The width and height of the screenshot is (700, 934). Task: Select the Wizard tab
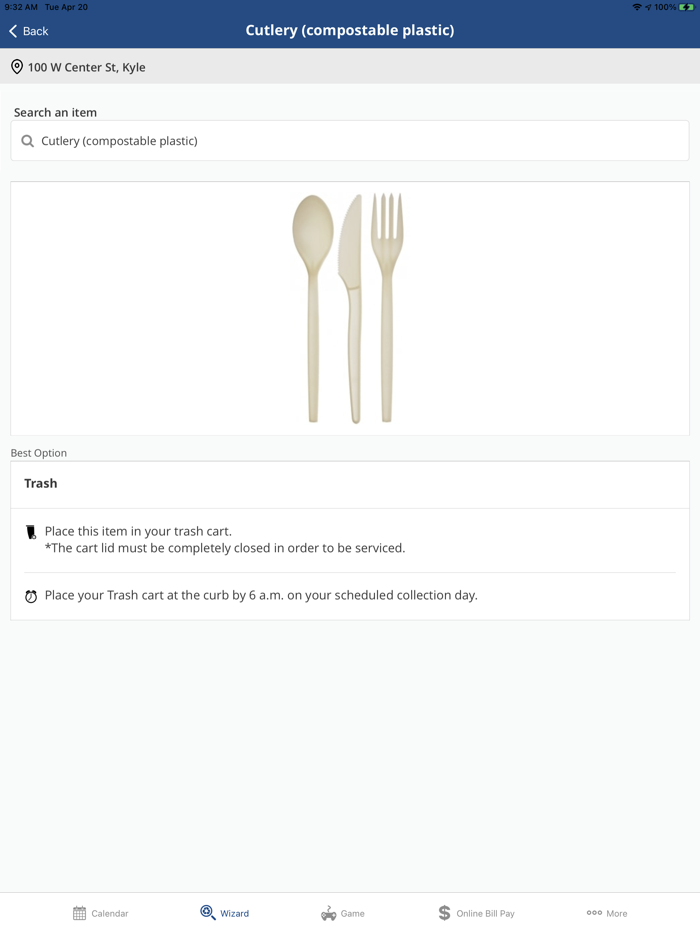[x=224, y=913]
